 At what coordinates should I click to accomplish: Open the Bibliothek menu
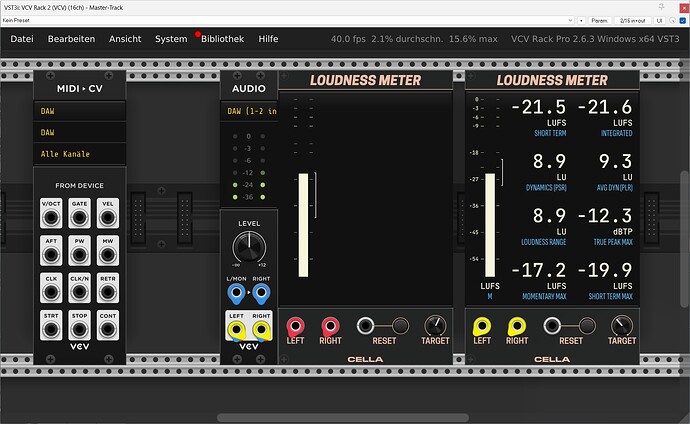[x=222, y=39]
